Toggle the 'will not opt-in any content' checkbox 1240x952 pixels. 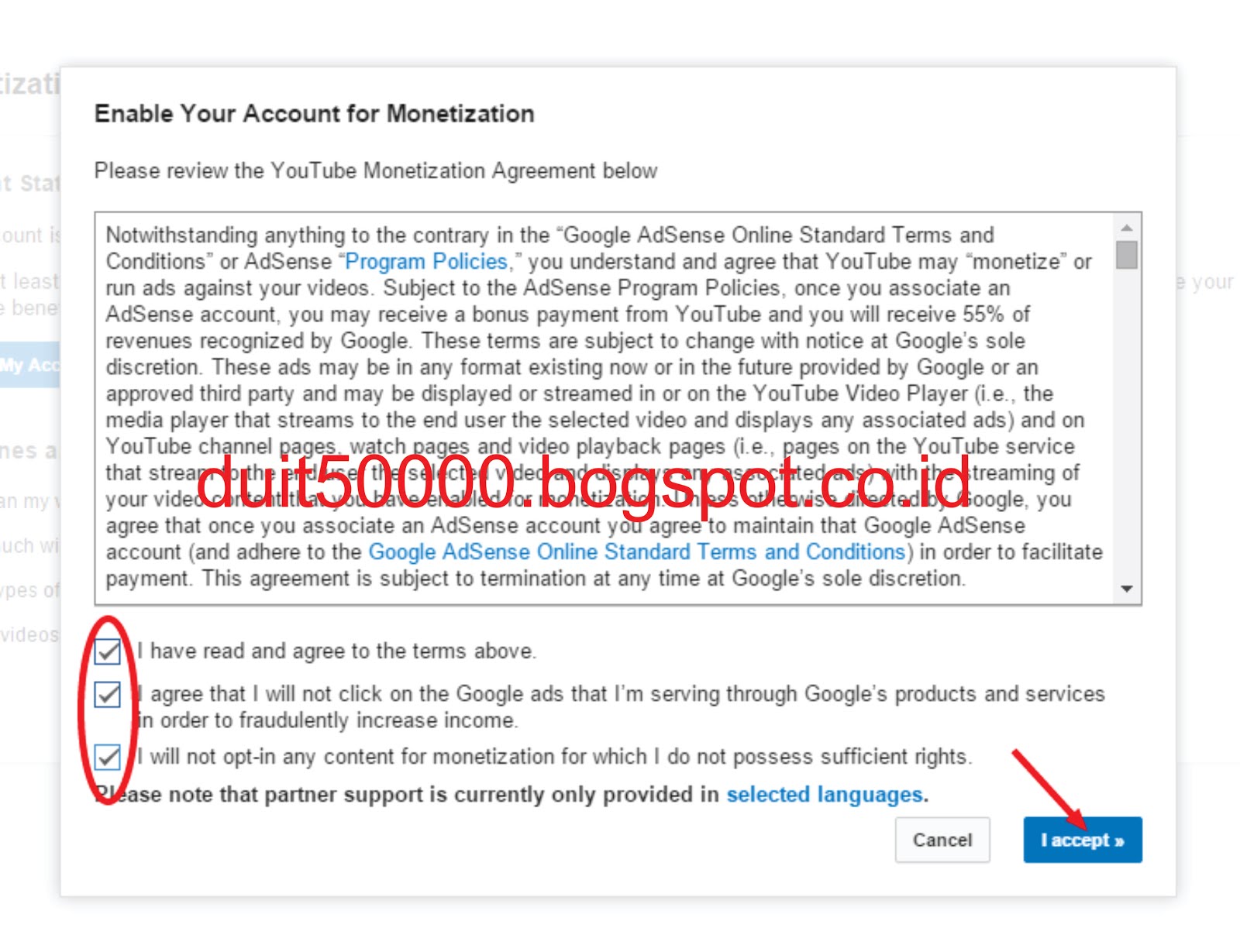[107, 757]
